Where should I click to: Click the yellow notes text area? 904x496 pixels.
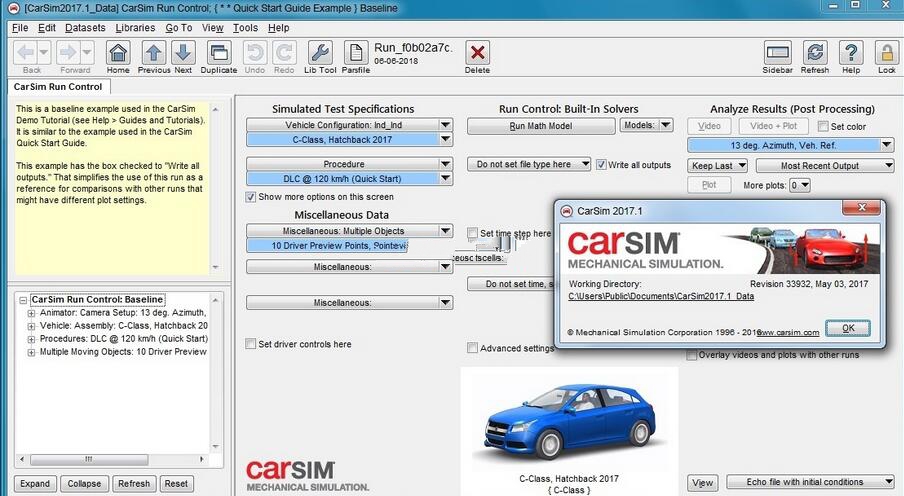110,187
